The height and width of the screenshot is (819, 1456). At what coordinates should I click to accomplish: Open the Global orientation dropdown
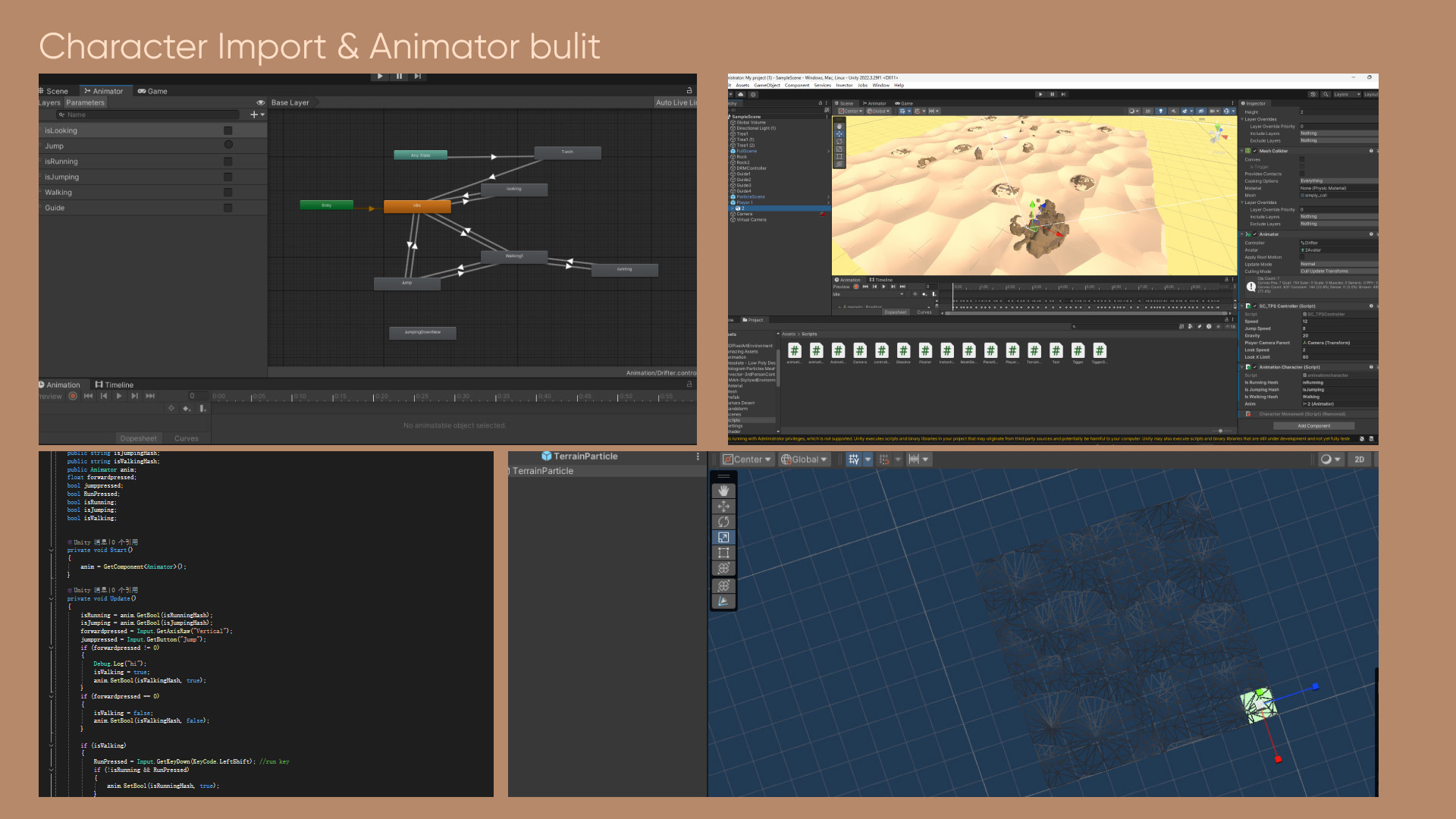[804, 460]
